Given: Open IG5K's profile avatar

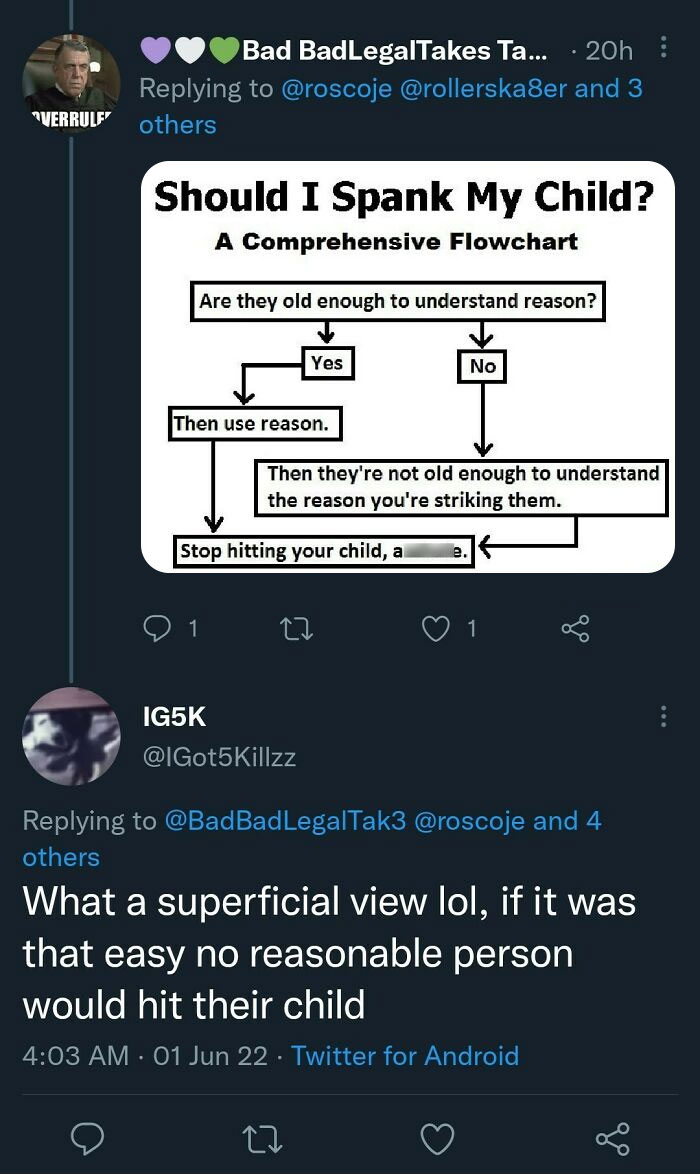Looking at the screenshot, I should coord(71,736).
